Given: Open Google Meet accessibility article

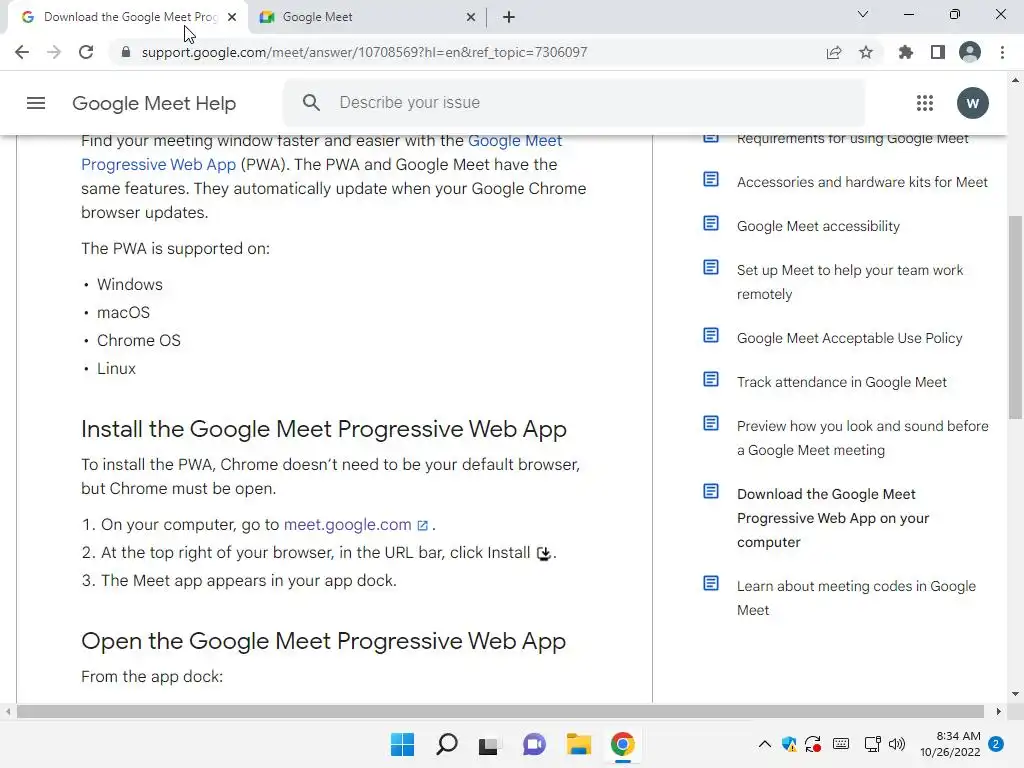Looking at the screenshot, I should tap(818, 226).
